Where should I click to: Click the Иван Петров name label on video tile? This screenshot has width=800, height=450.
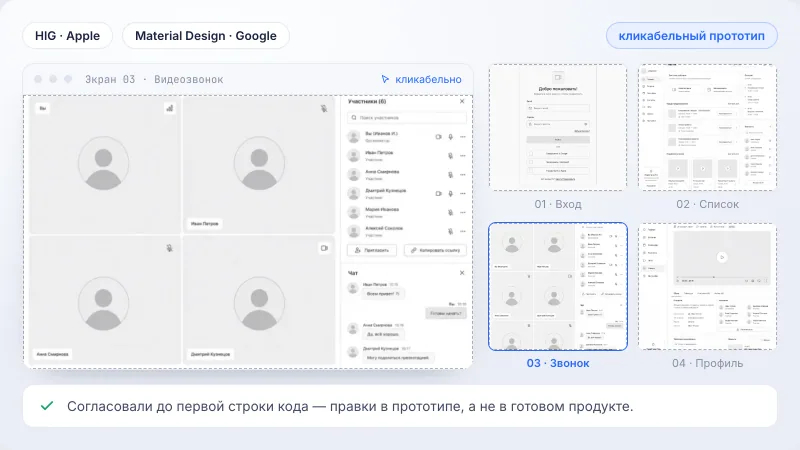click(x=205, y=223)
